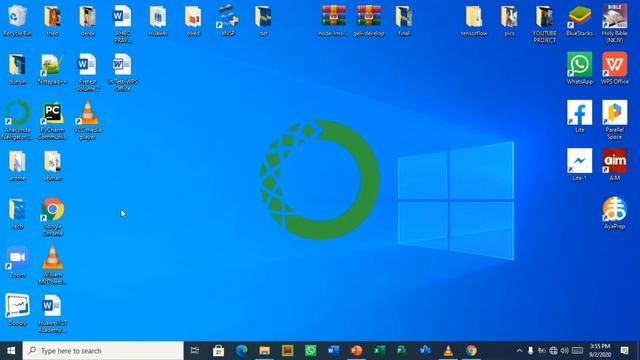Click the 'Type here to search' box
640x360 pixels.
coord(103,351)
